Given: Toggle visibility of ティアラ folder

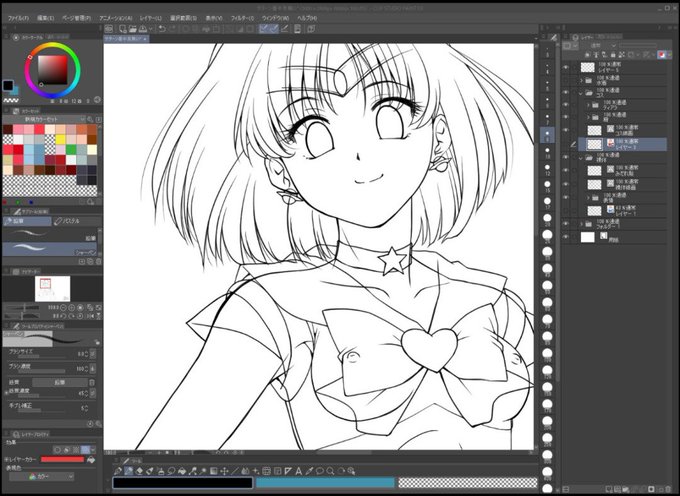Looking at the screenshot, I should pyautogui.click(x=566, y=105).
